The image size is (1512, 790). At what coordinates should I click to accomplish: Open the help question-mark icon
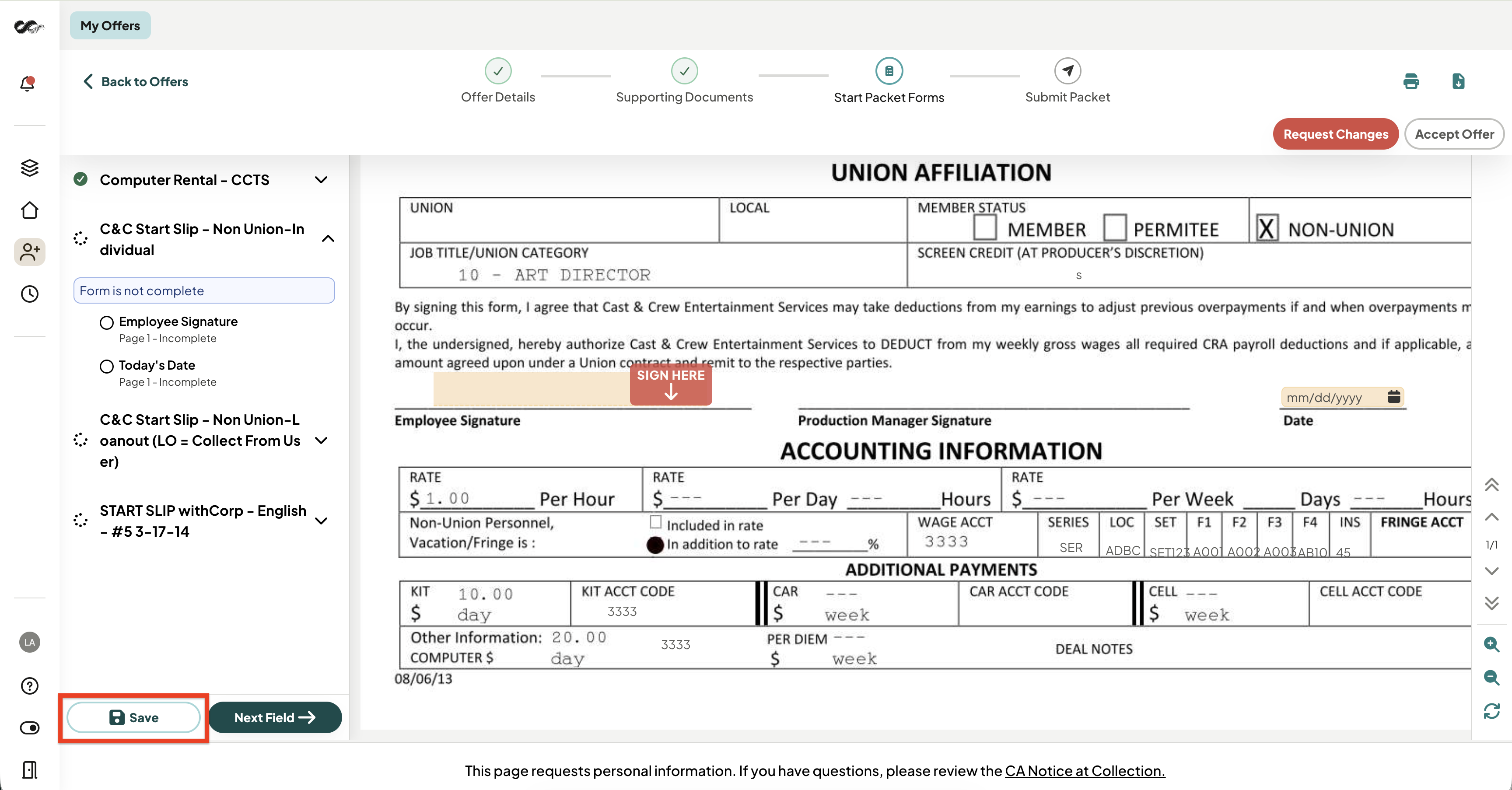point(29,685)
